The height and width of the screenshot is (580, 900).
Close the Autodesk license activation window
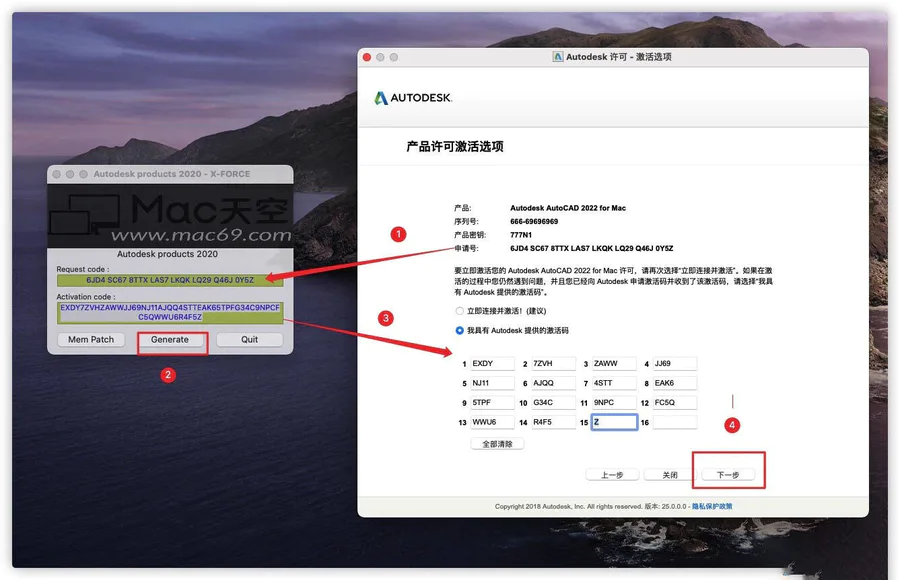(367, 57)
